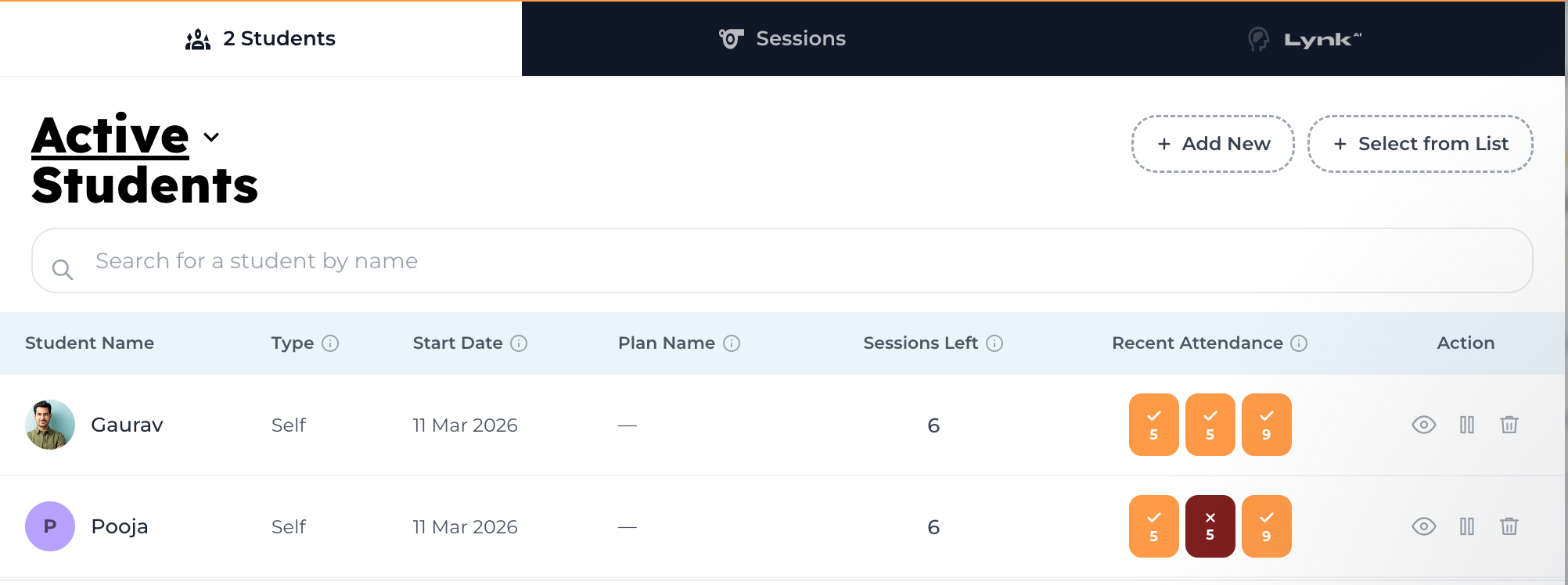Open the Active status dropdown heading
This screenshot has width=1568, height=585.
coord(110,135)
